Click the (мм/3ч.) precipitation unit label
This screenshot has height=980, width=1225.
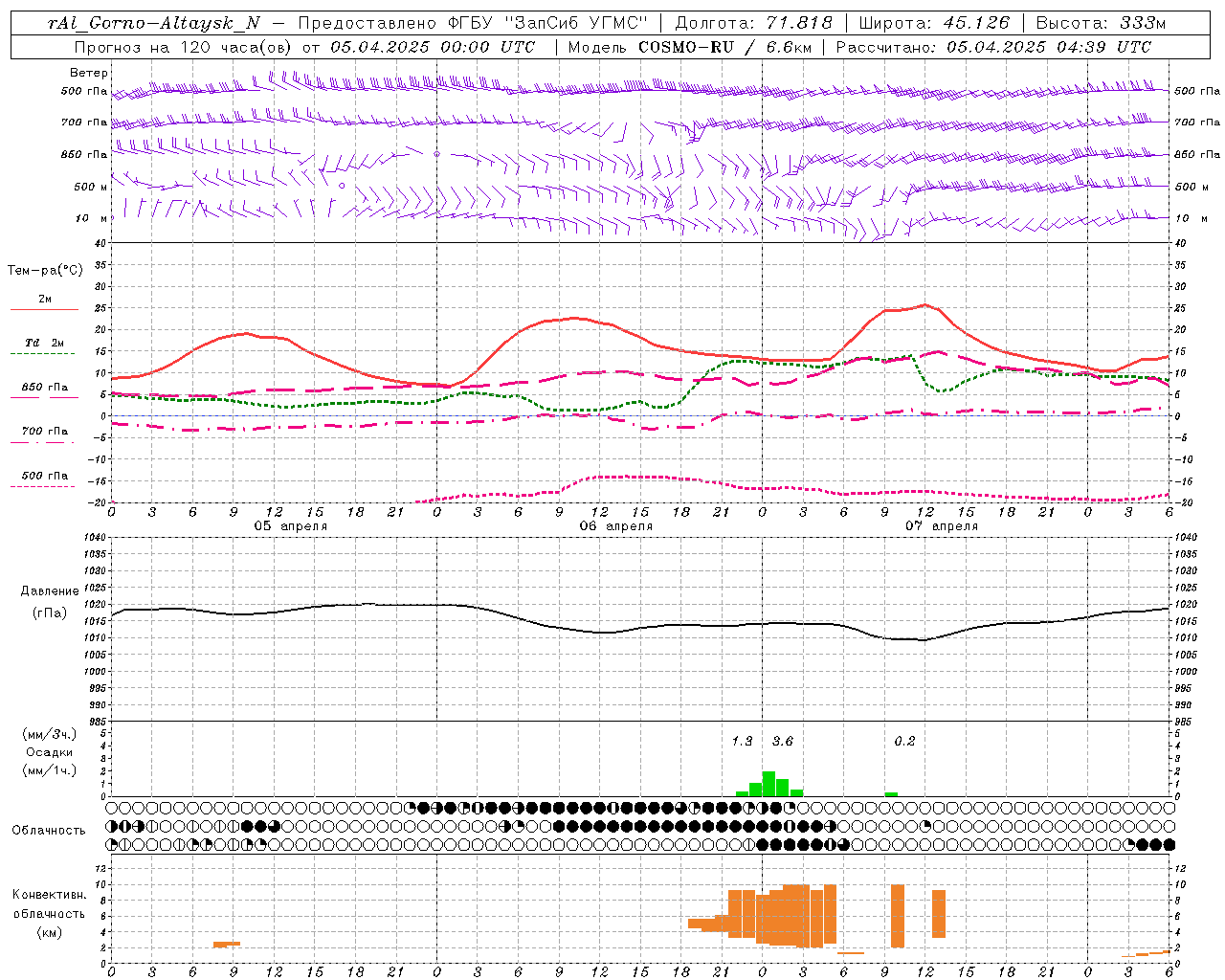coord(50,735)
